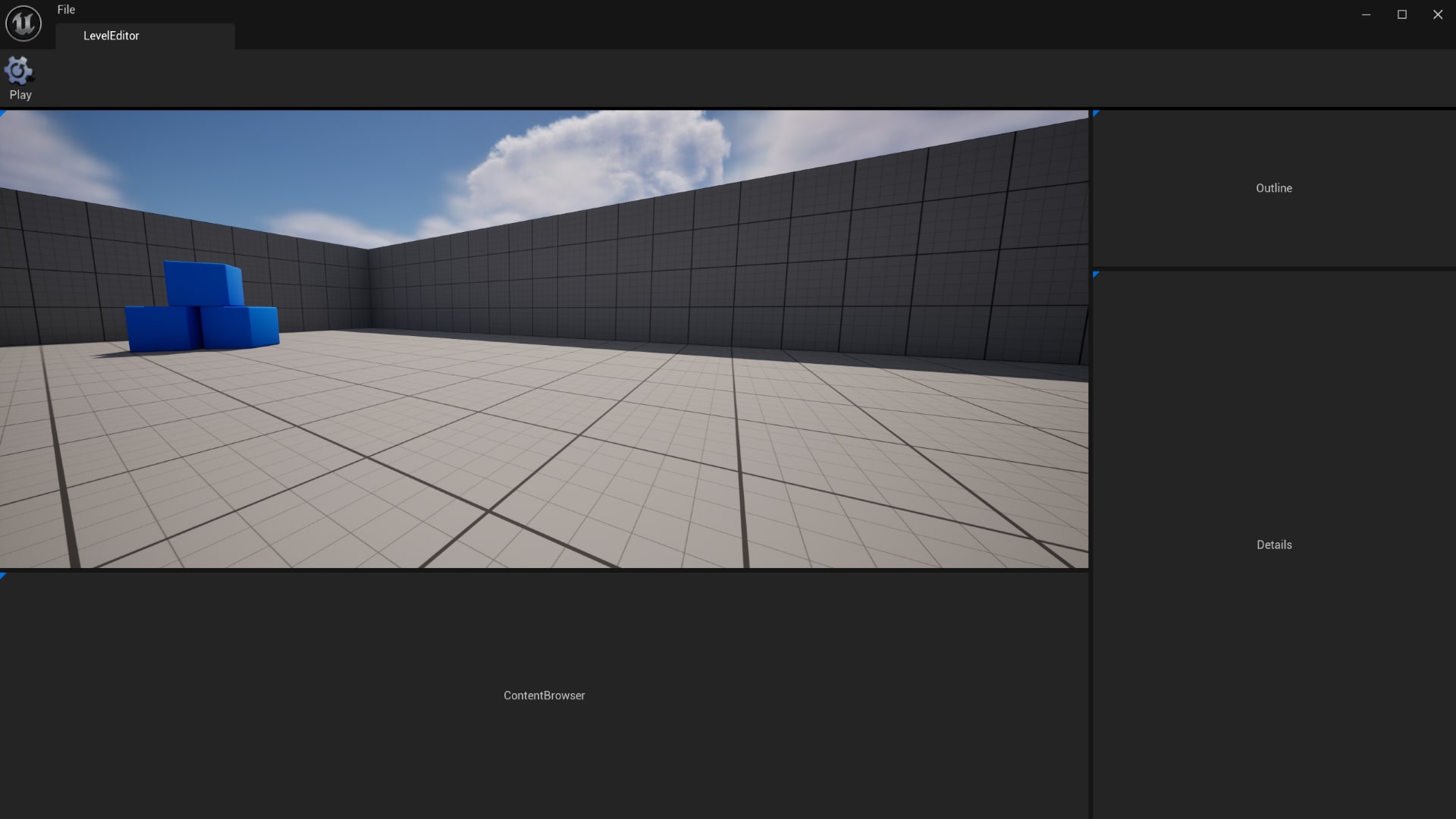Click the blue corner marker on Details panel

[1097, 276]
